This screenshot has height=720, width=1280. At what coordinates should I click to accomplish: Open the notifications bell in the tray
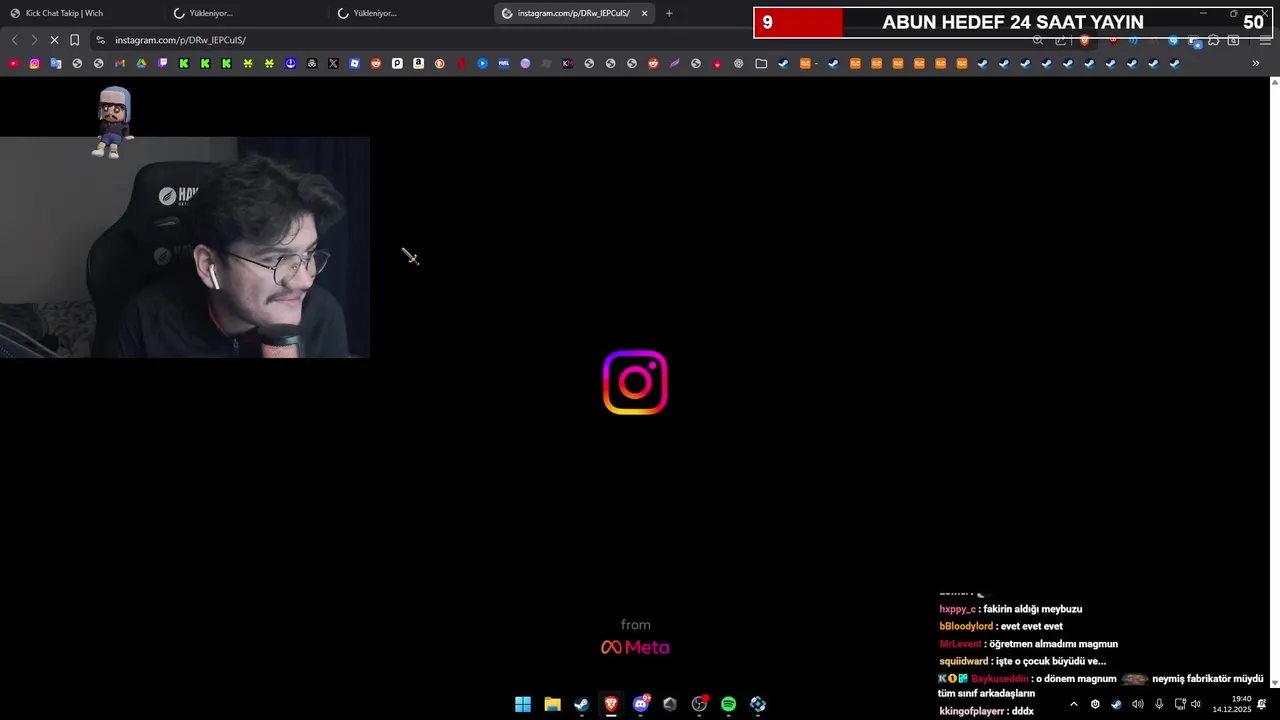(x=1262, y=704)
